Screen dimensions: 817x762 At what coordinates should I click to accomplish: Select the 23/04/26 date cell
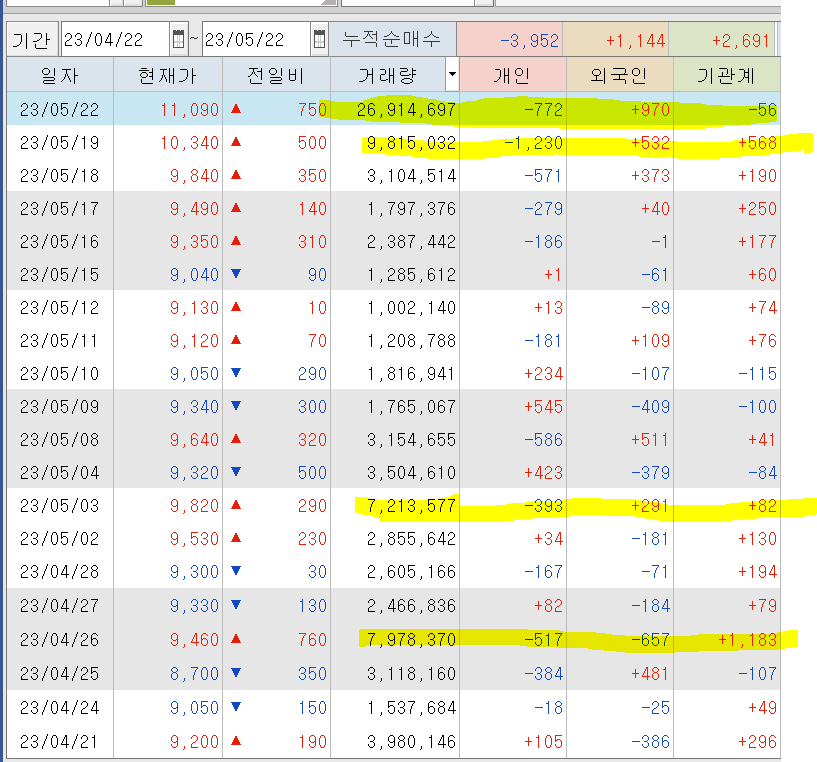point(59,640)
